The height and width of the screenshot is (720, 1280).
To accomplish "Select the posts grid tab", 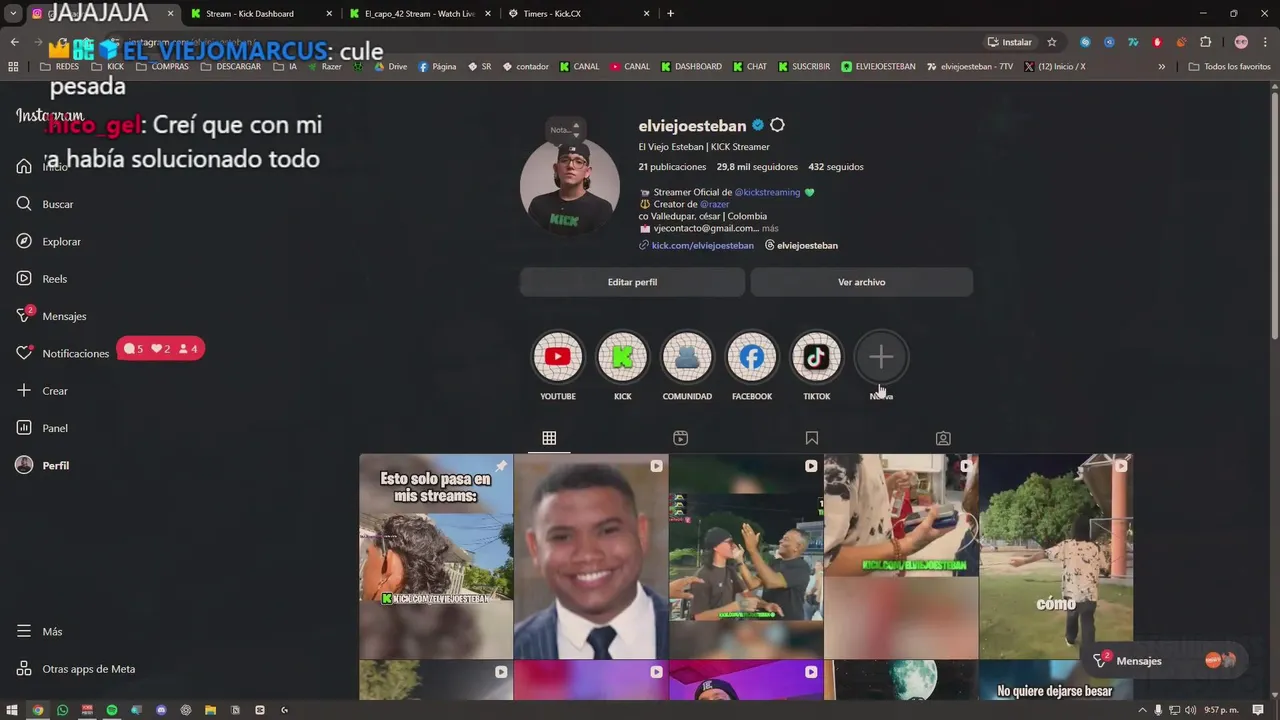I will (x=549, y=438).
